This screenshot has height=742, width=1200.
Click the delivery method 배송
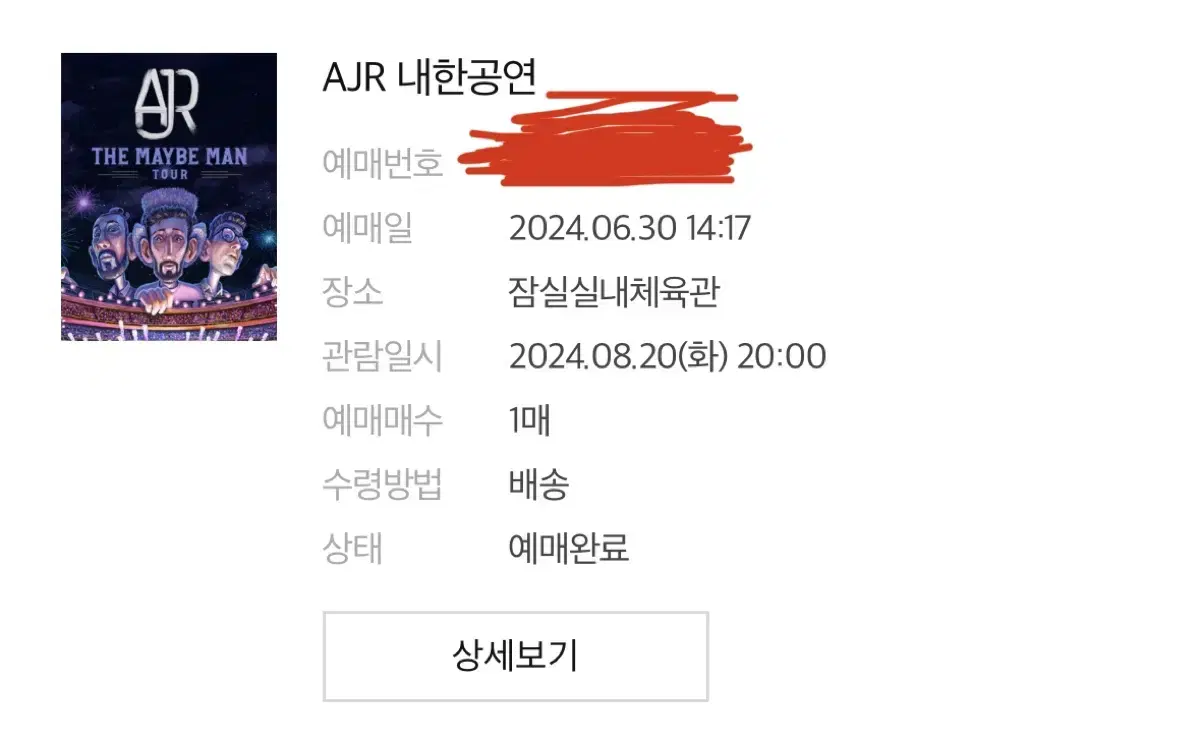pyautogui.click(x=539, y=484)
